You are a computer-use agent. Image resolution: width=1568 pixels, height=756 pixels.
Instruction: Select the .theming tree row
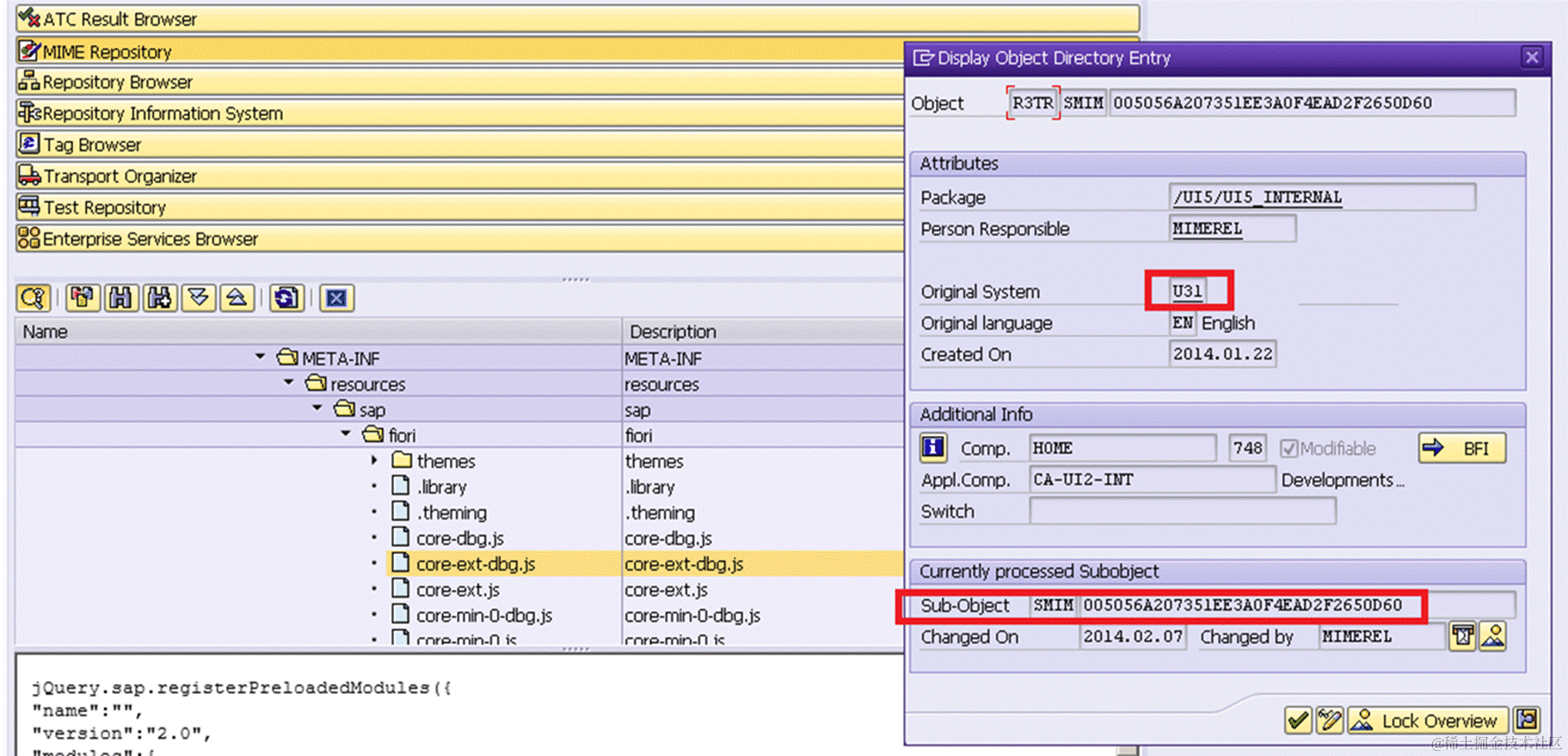[459, 512]
